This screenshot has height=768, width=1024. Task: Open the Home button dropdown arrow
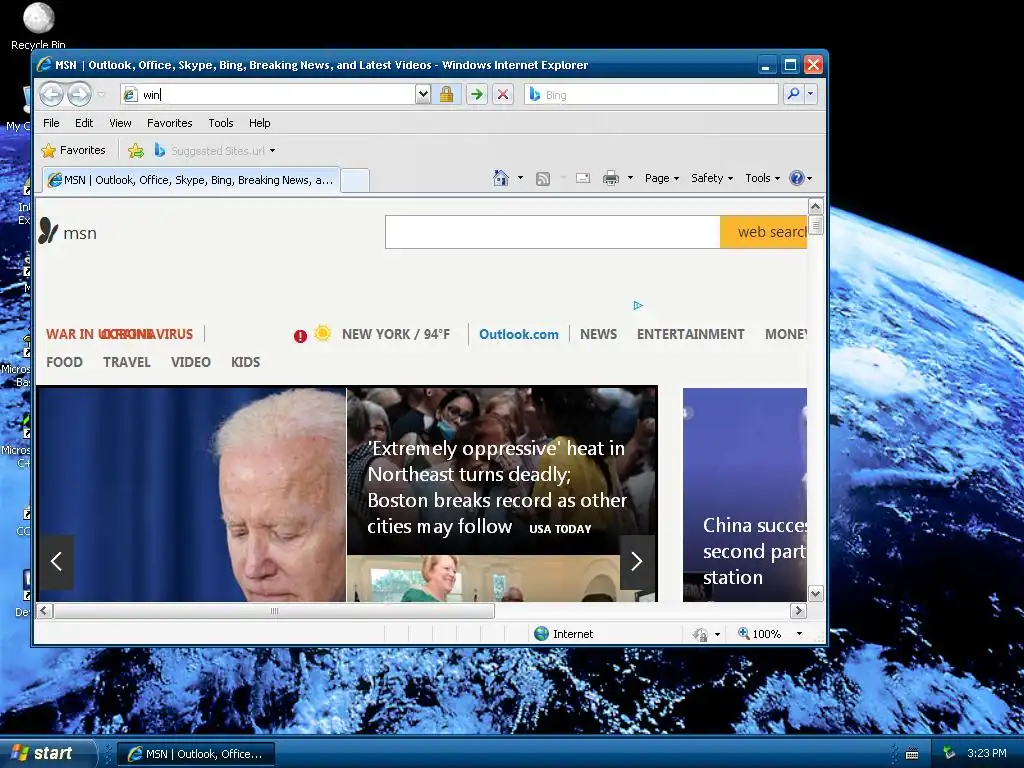tap(520, 178)
